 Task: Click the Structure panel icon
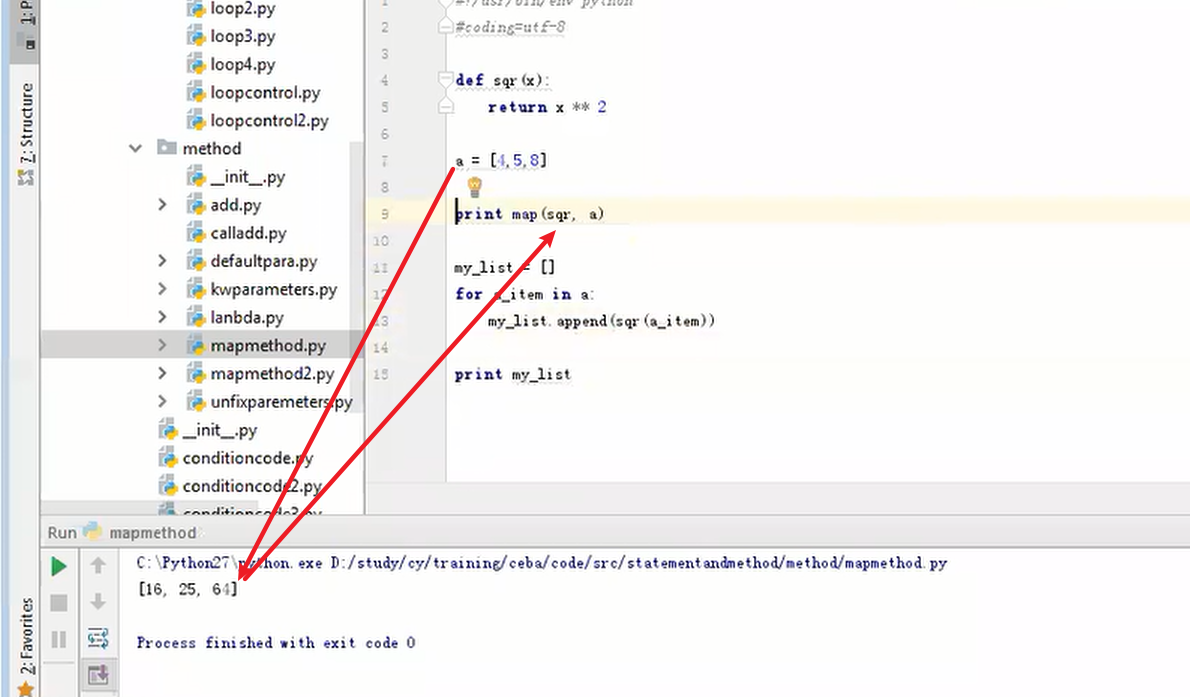point(26,178)
